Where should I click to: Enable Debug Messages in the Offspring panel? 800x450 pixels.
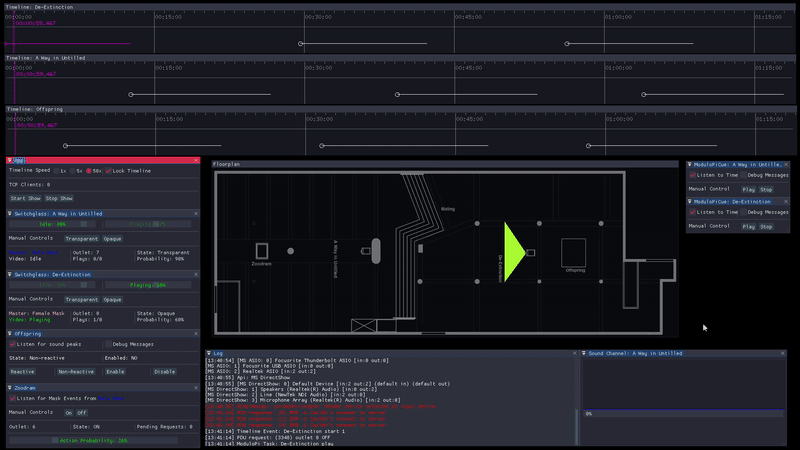tap(106, 344)
